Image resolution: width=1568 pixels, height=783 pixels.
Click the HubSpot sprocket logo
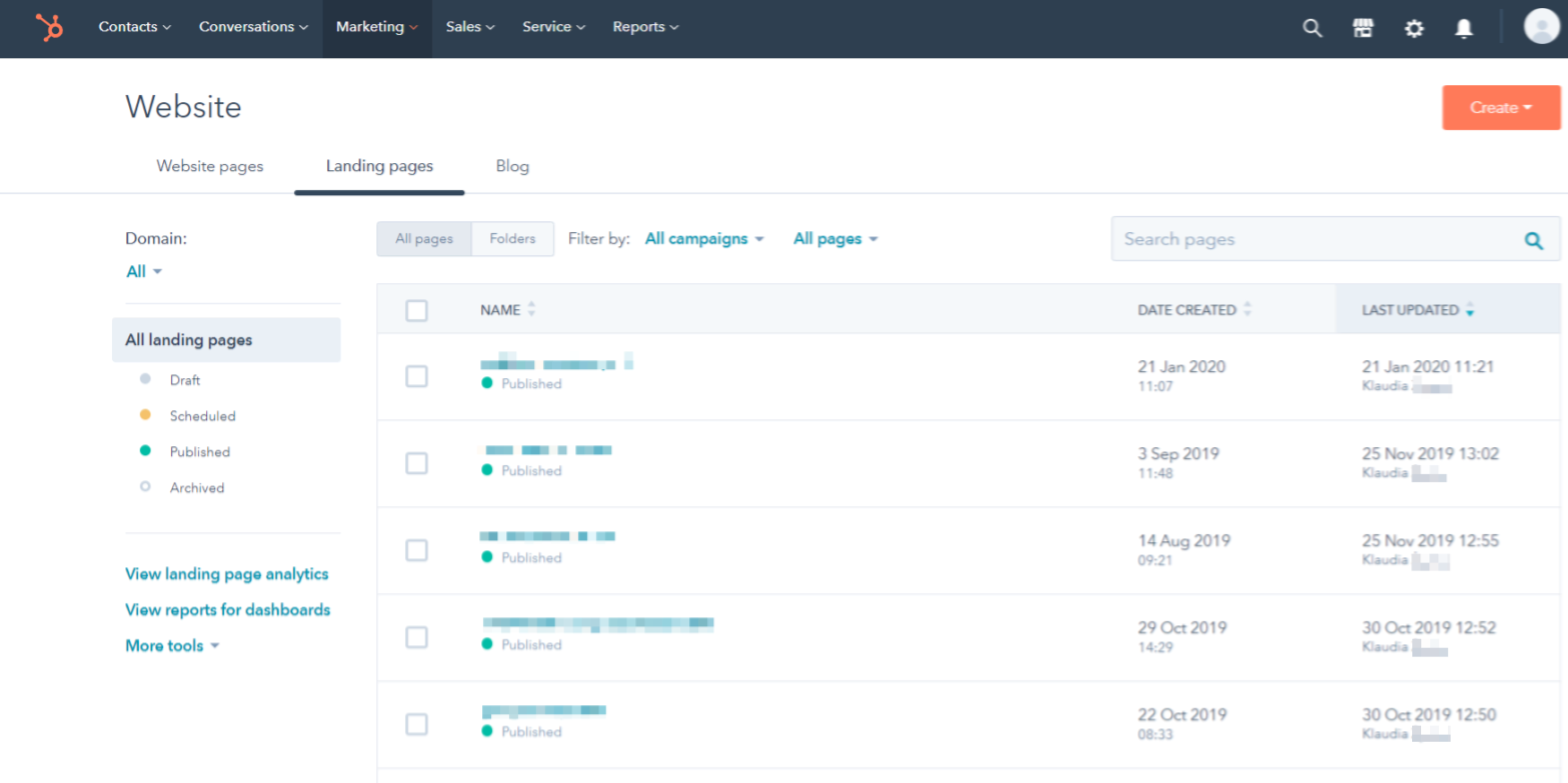click(x=49, y=27)
